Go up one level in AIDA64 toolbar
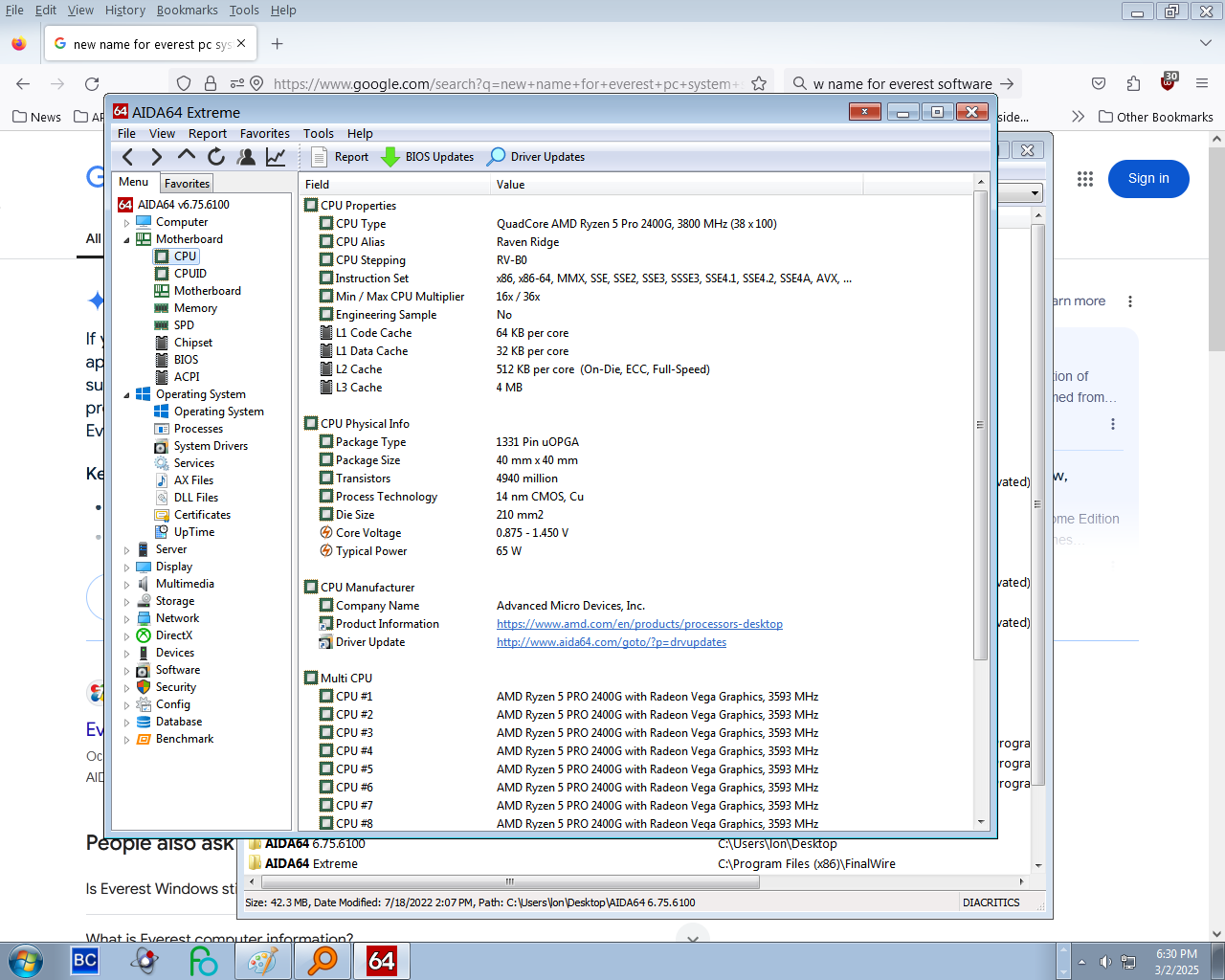Image resolution: width=1225 pixels, height=980 pixels. [x=187, y=156]
